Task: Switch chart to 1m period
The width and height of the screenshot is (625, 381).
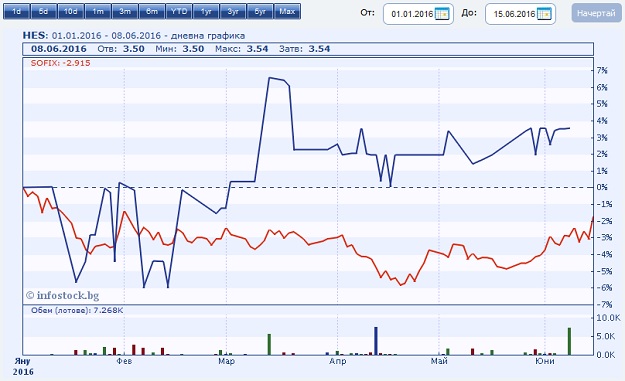Action: coord(98,12)
